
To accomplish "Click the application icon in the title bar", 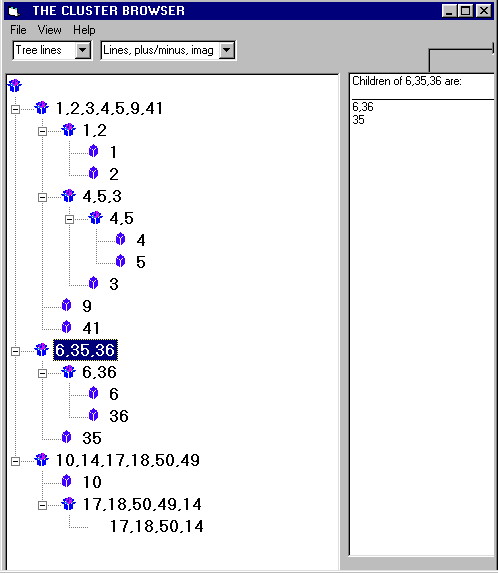I will [14, 11].
